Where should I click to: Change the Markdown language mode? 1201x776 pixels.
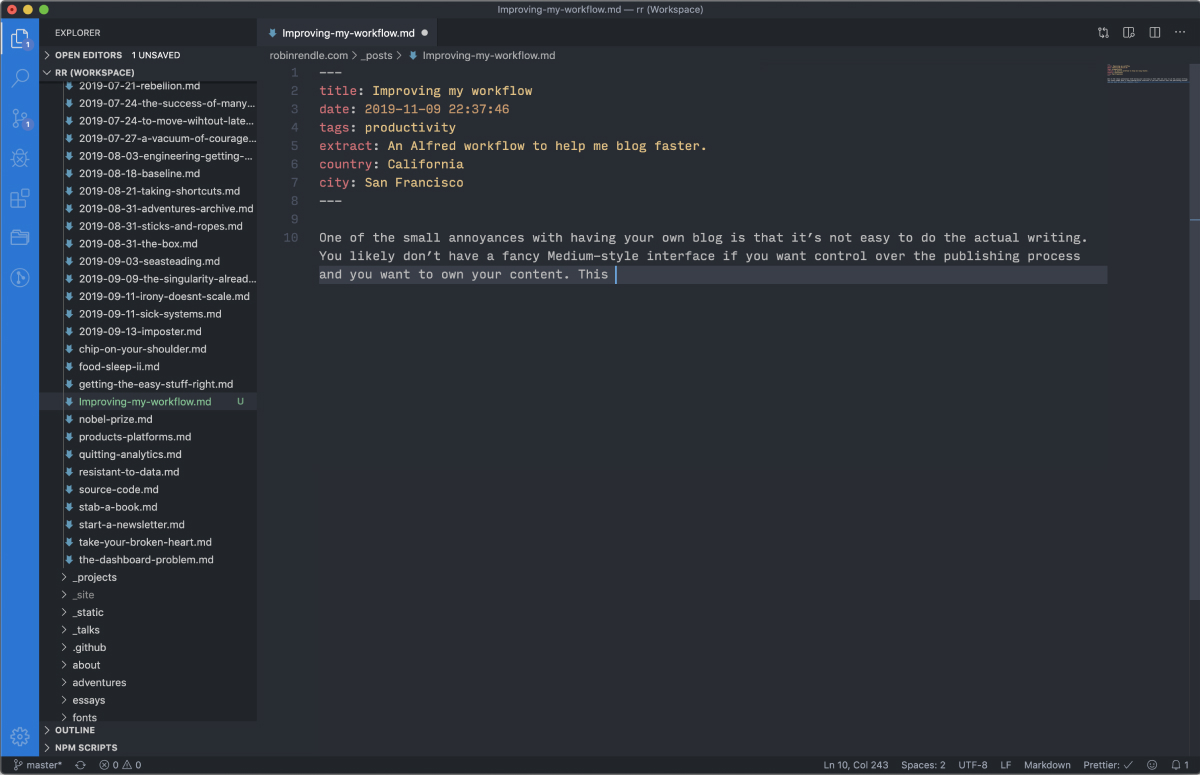click(x=1047, y=765)
